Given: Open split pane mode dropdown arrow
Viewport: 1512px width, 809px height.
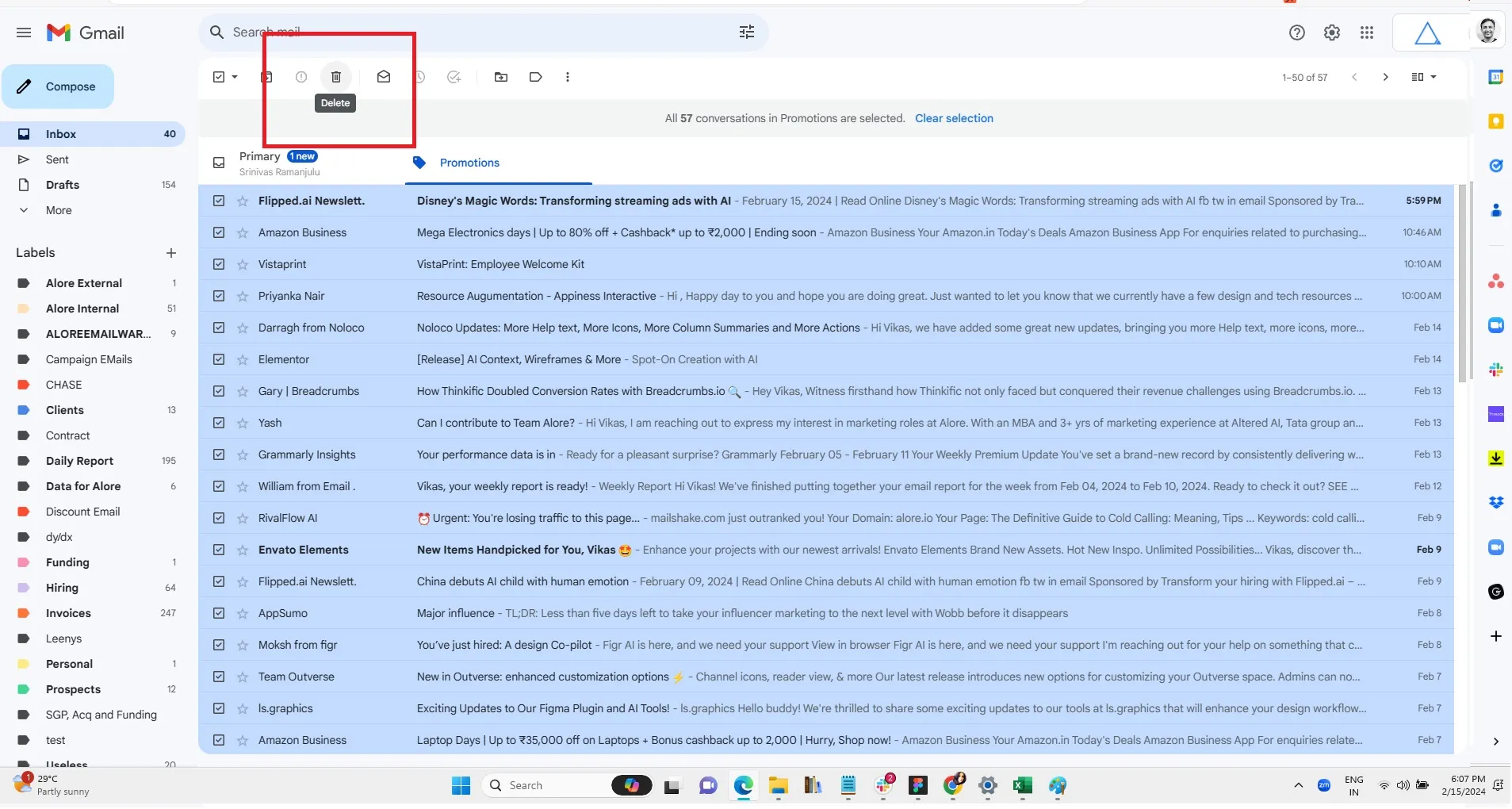Looking at the screenshot, I should coord(1434,77).
